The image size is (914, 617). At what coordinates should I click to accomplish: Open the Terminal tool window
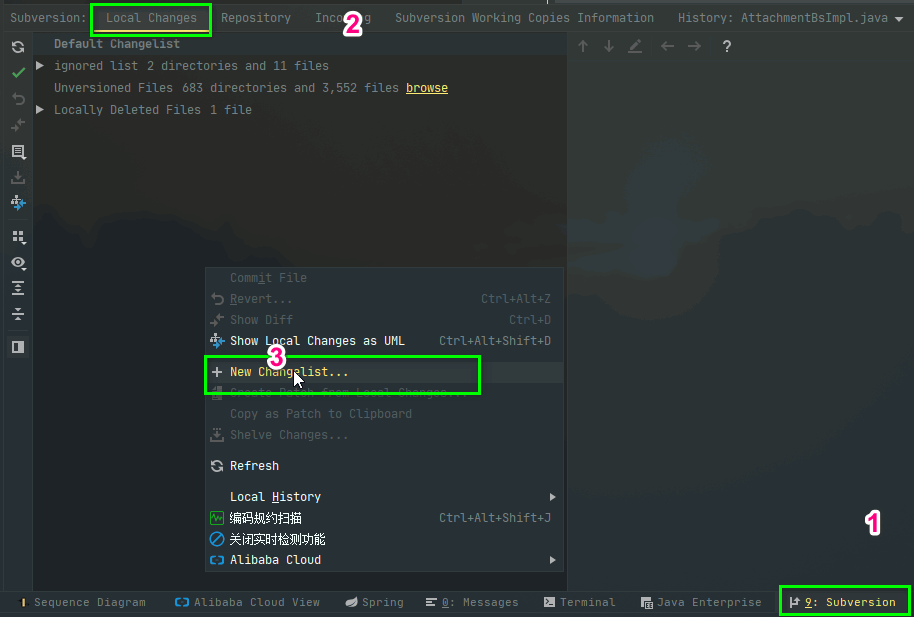pos(579,602)
